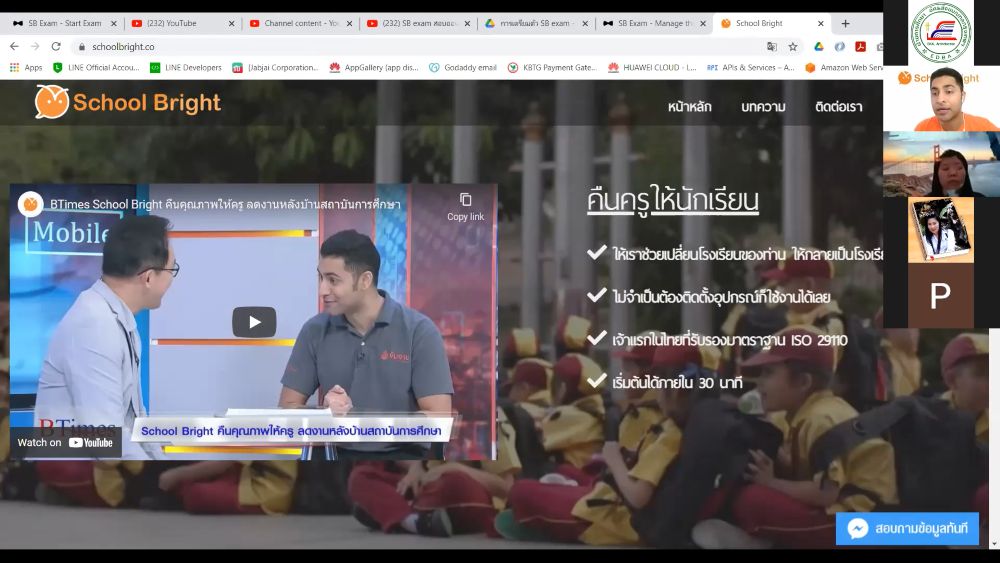Open KBTG Payment Gateway bookmark
This screenshot has width=1000, height=563.
pos(552,68)
